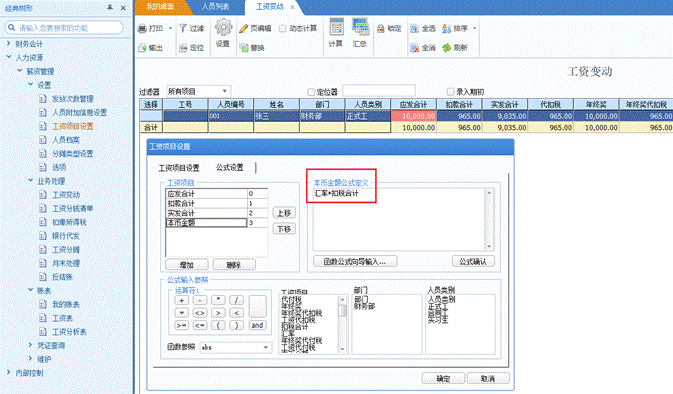Click the document icon beside 人员档案
This screenshot has height=394, width=673.
(43, 140)
